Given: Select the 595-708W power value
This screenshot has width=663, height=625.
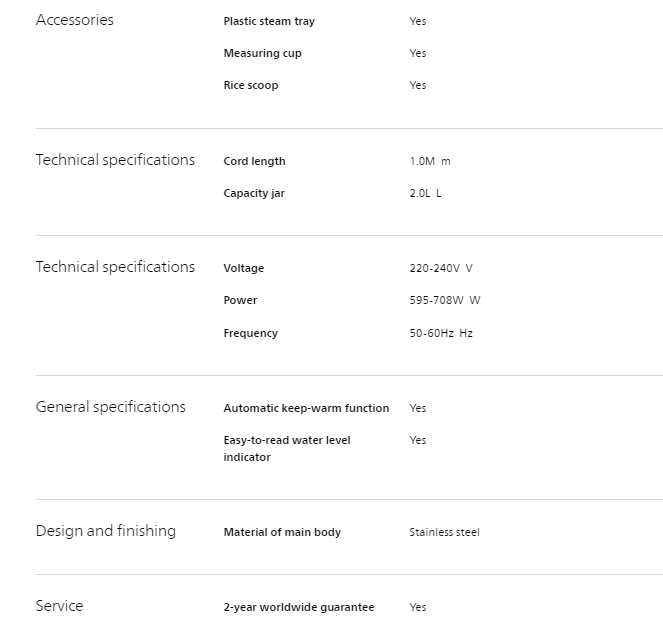Looking at the screenshot, I should (444, 300).
